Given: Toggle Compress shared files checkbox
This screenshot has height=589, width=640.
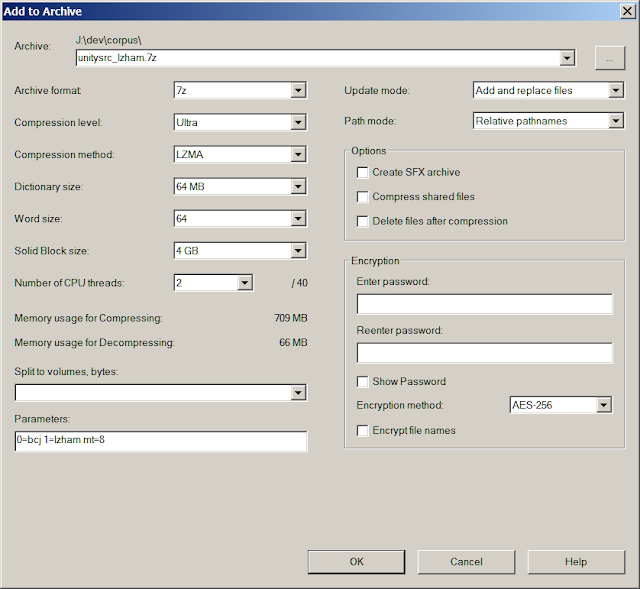Looking at the screenshot, I should (362, 197).
